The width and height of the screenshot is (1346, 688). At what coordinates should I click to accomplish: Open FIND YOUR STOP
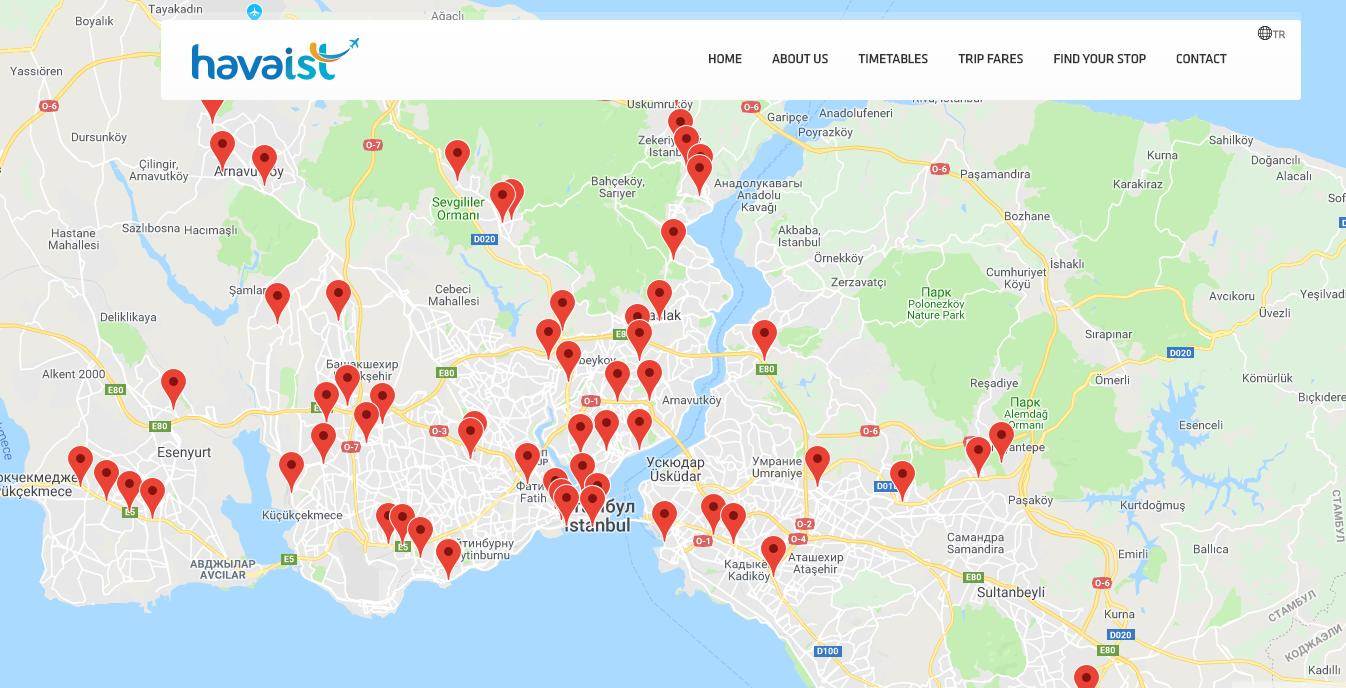[x=1099, y=59]
